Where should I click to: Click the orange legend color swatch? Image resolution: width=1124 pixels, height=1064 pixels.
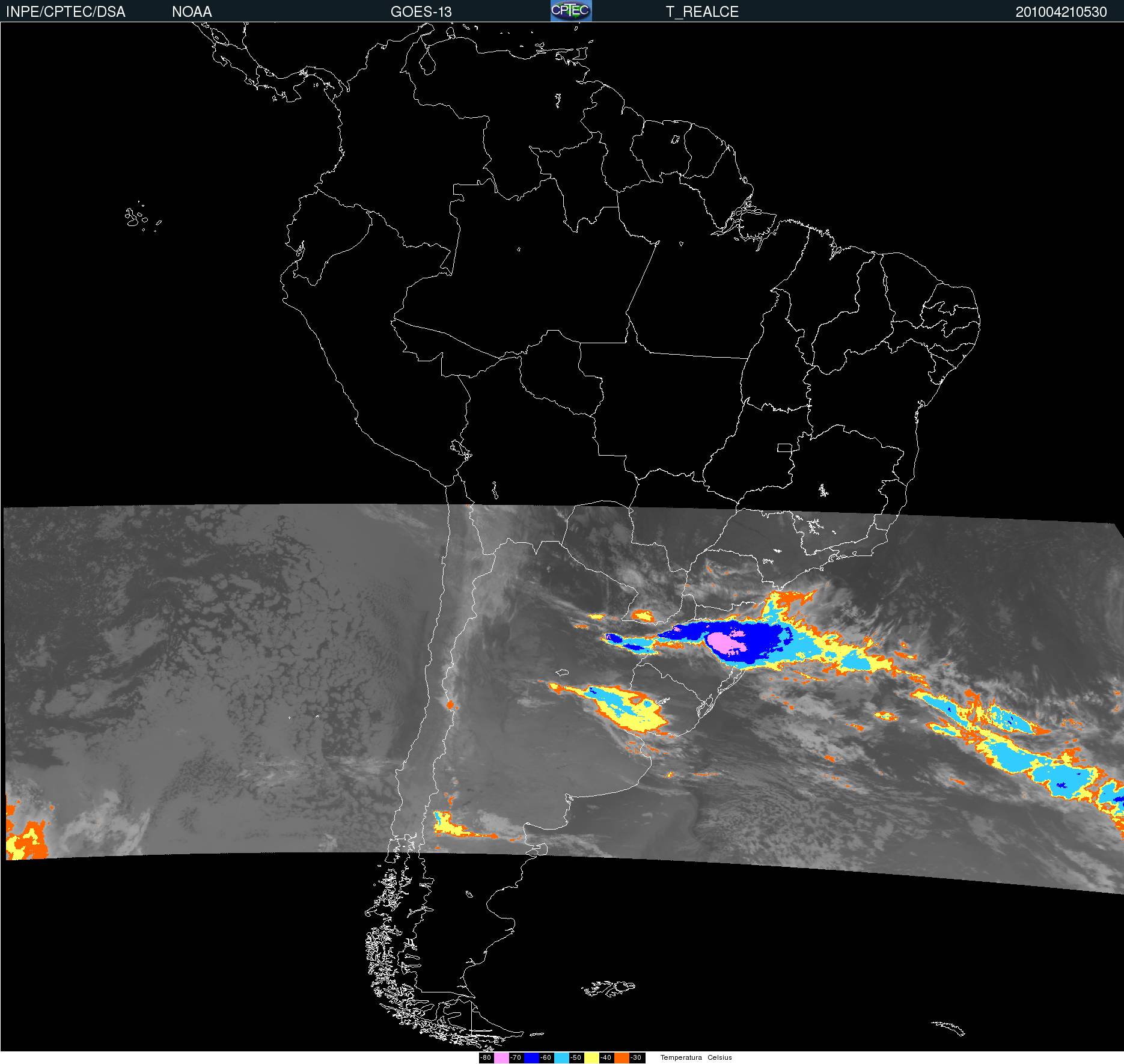[622, 1058]
